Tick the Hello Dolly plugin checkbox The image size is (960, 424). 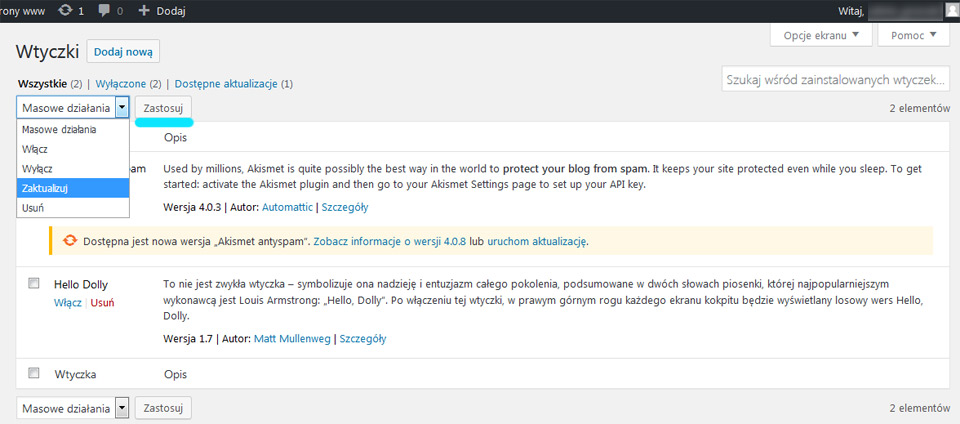point(34,283)
